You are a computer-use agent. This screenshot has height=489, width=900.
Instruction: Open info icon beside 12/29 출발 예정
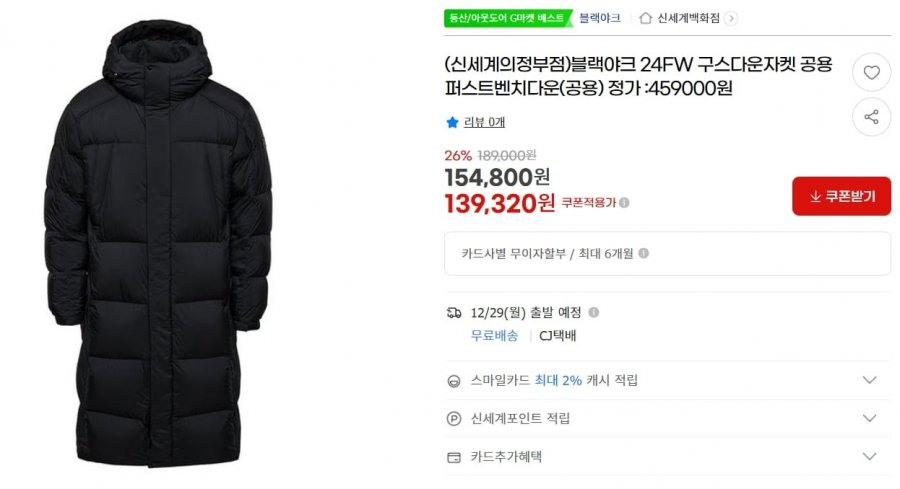coord(594,312)
